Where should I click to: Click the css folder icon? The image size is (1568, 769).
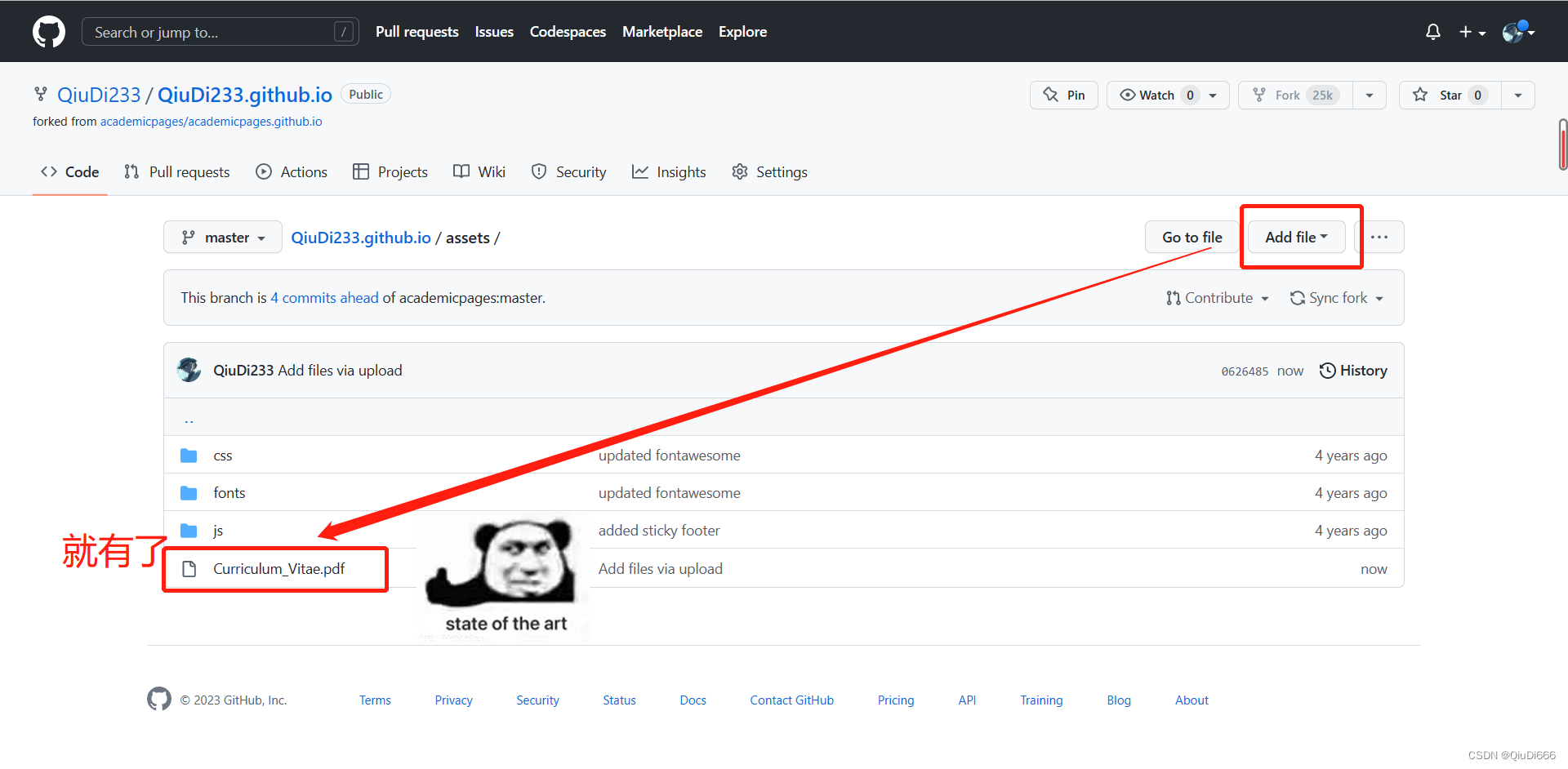[x=189, y=456]
